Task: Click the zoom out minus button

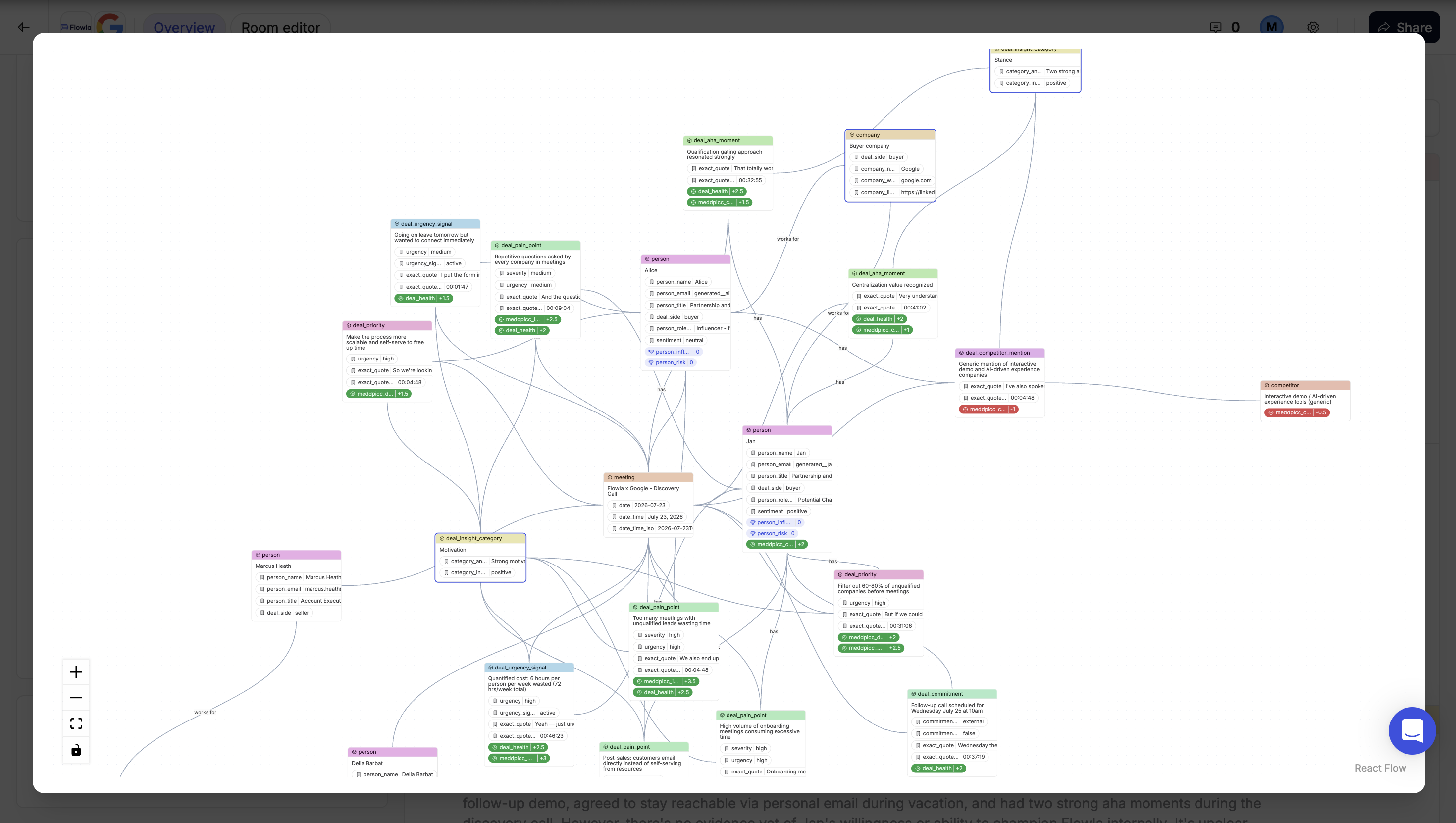Action: point(76,698)
